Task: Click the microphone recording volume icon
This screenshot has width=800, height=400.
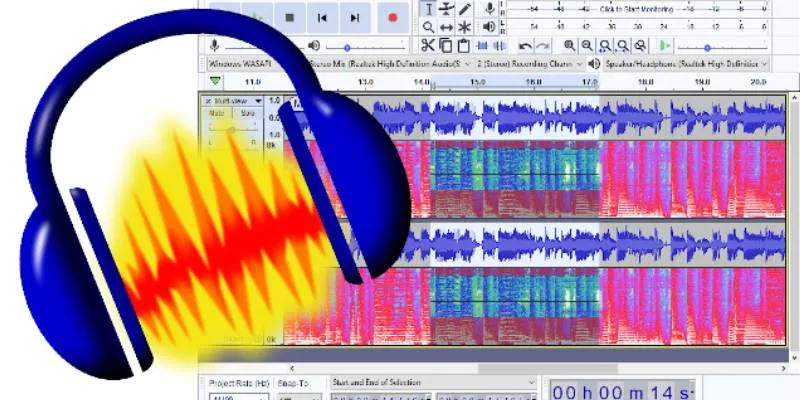Action: coord(215,46)
